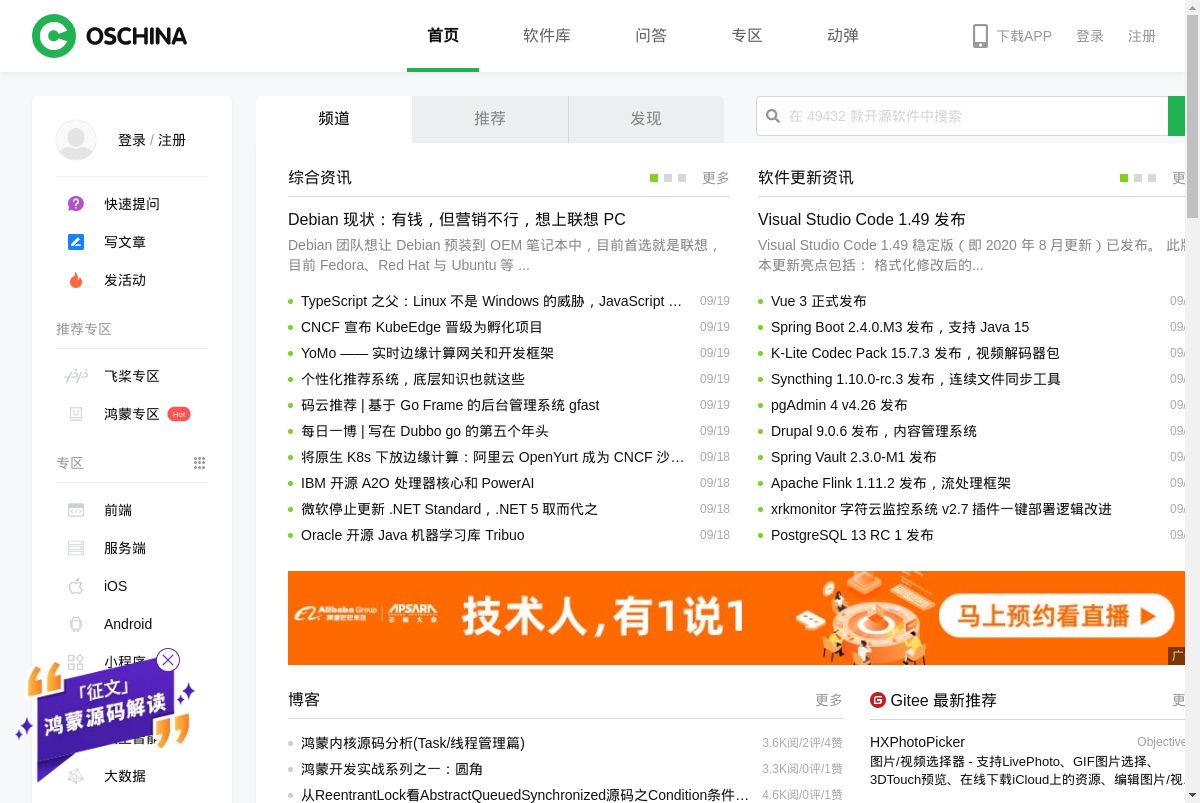Screen dimensions: 1200x803
Task: Click the 服务端 server icon
Action: (x=76, y=548)
